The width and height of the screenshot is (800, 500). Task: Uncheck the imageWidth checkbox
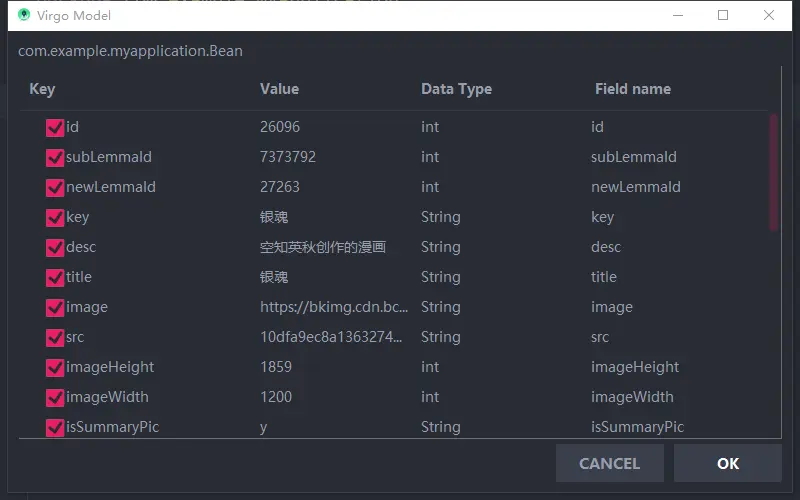55,398
